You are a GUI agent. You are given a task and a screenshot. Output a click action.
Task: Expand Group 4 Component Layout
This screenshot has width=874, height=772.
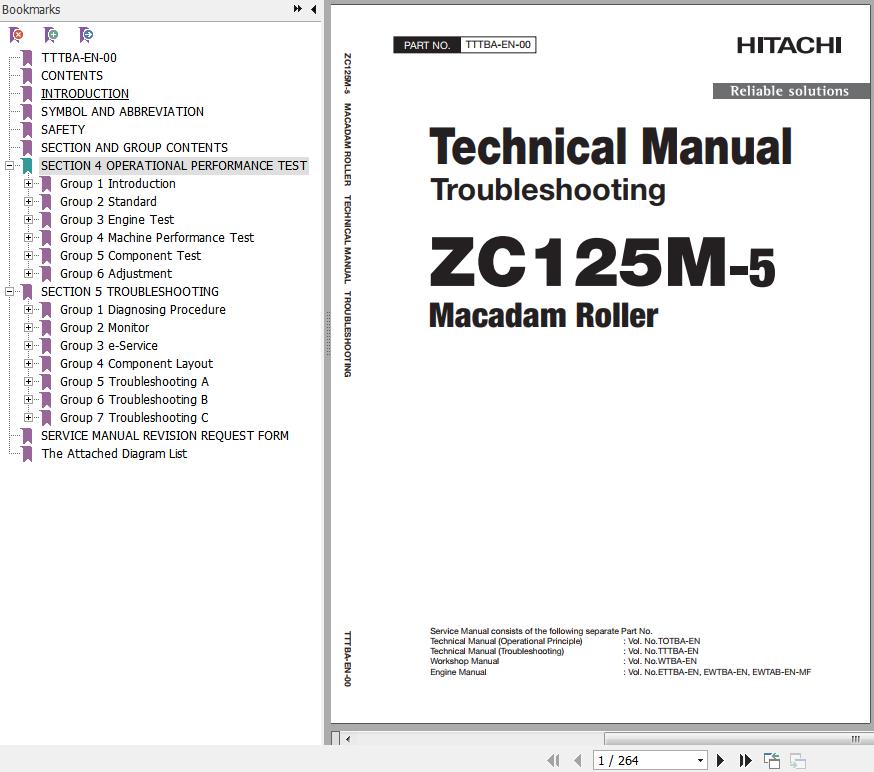(x=28, y=363)
